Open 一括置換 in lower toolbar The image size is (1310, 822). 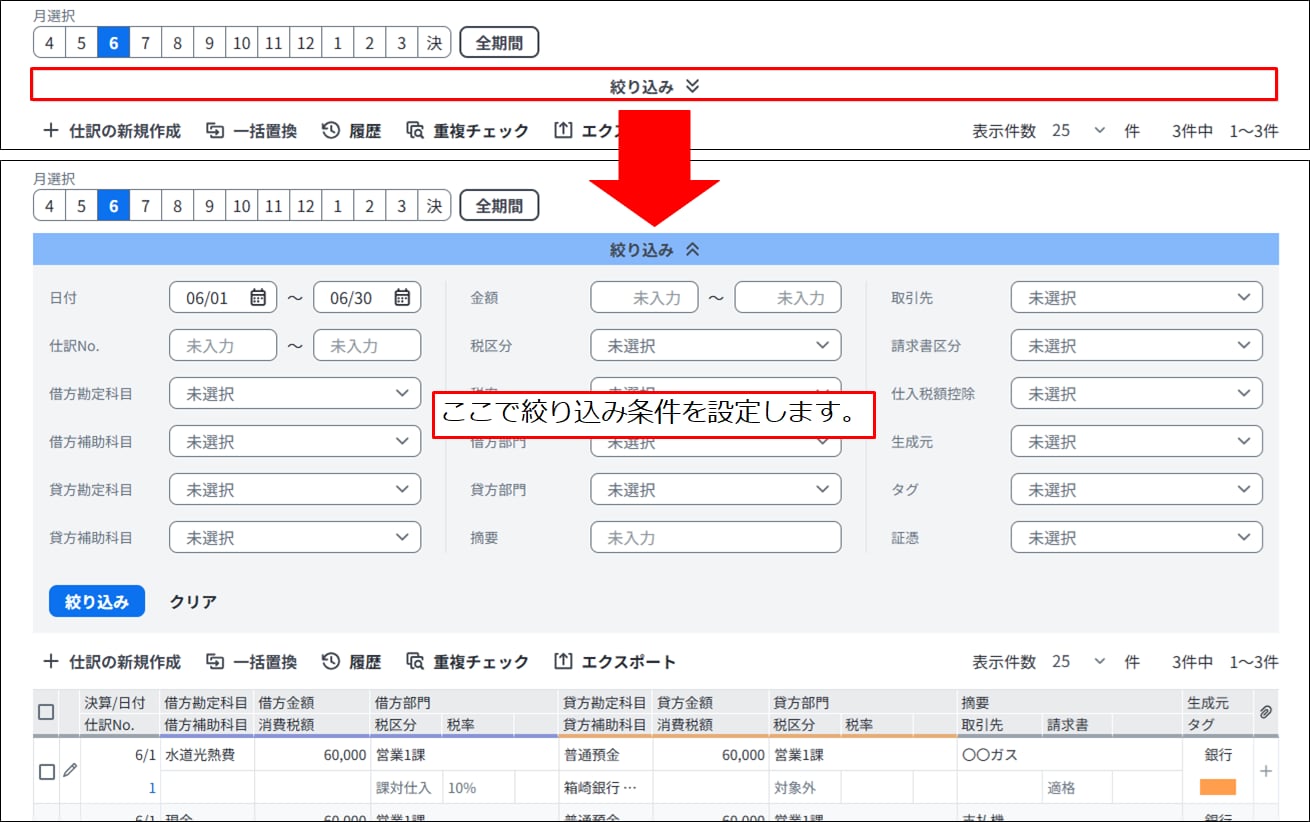pos(251,662)
